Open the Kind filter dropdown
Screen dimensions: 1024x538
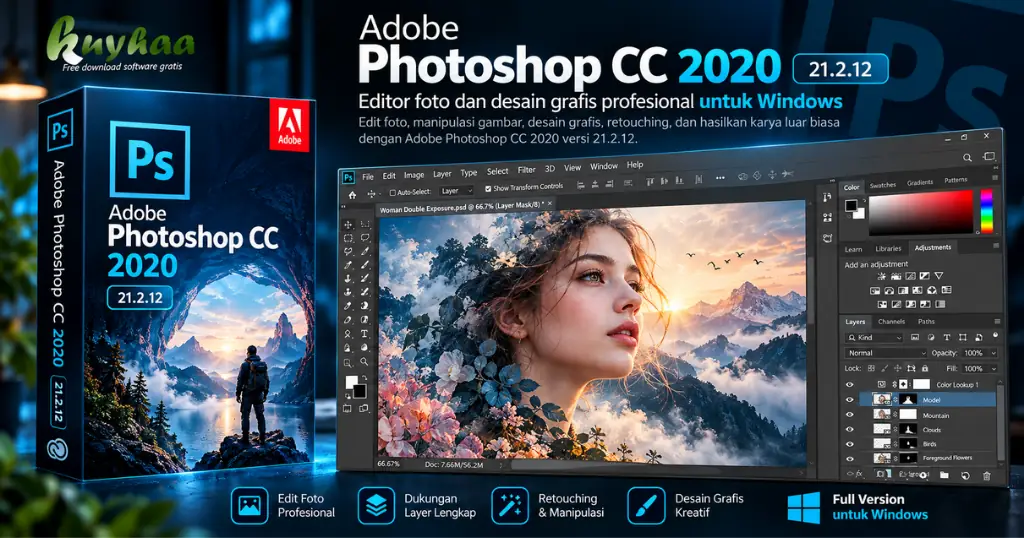click(874, 338)
